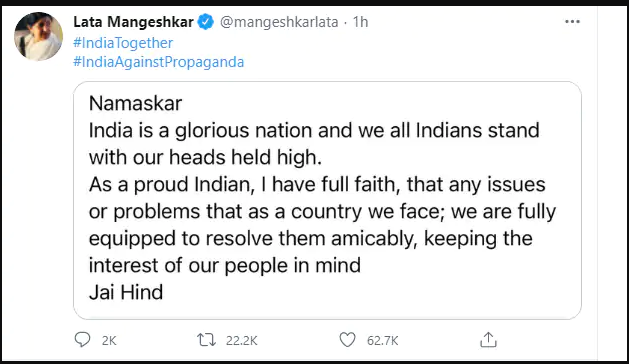Retweet using the arrows icon

[x=207, y=340]
